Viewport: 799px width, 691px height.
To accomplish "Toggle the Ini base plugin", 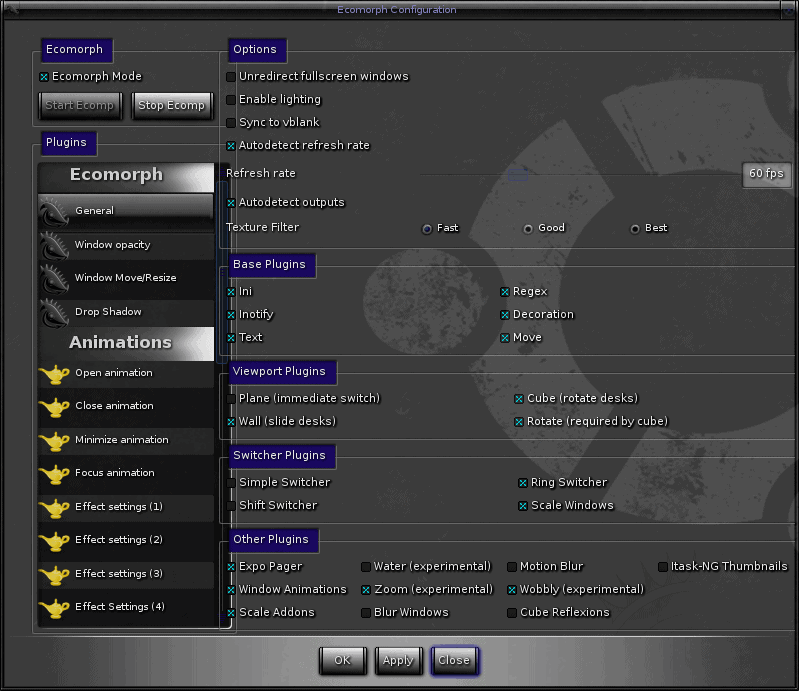I will pyautogui.click(x=231, y=292).
